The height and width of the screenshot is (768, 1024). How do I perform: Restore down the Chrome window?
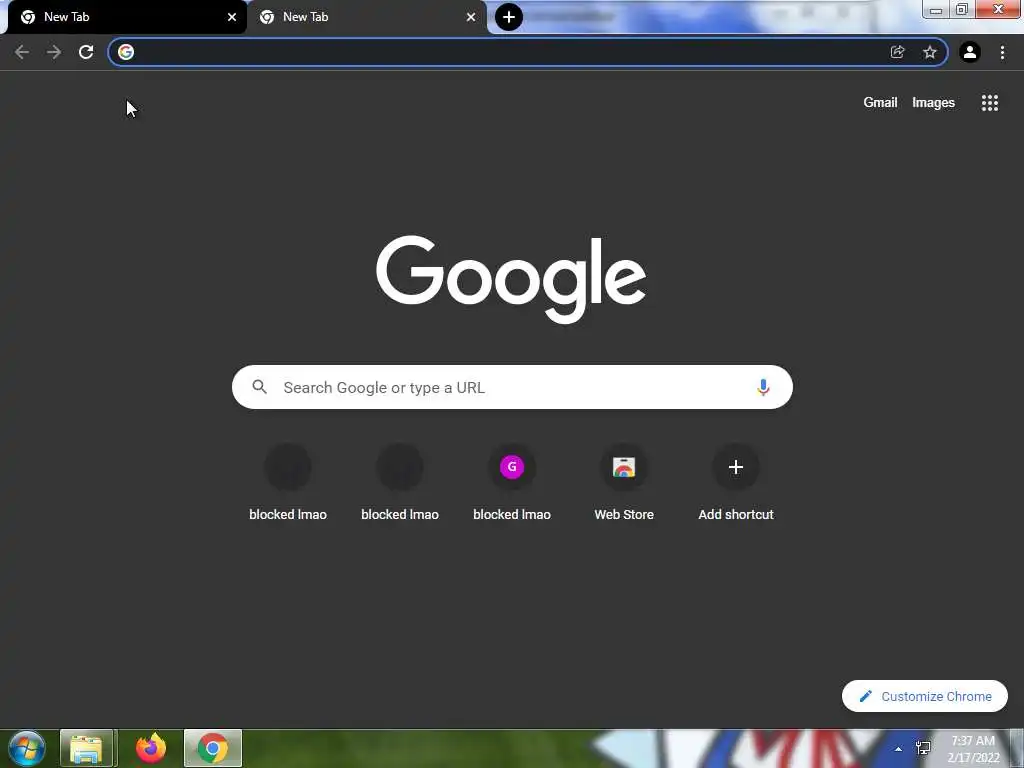[x=961, y=10]
